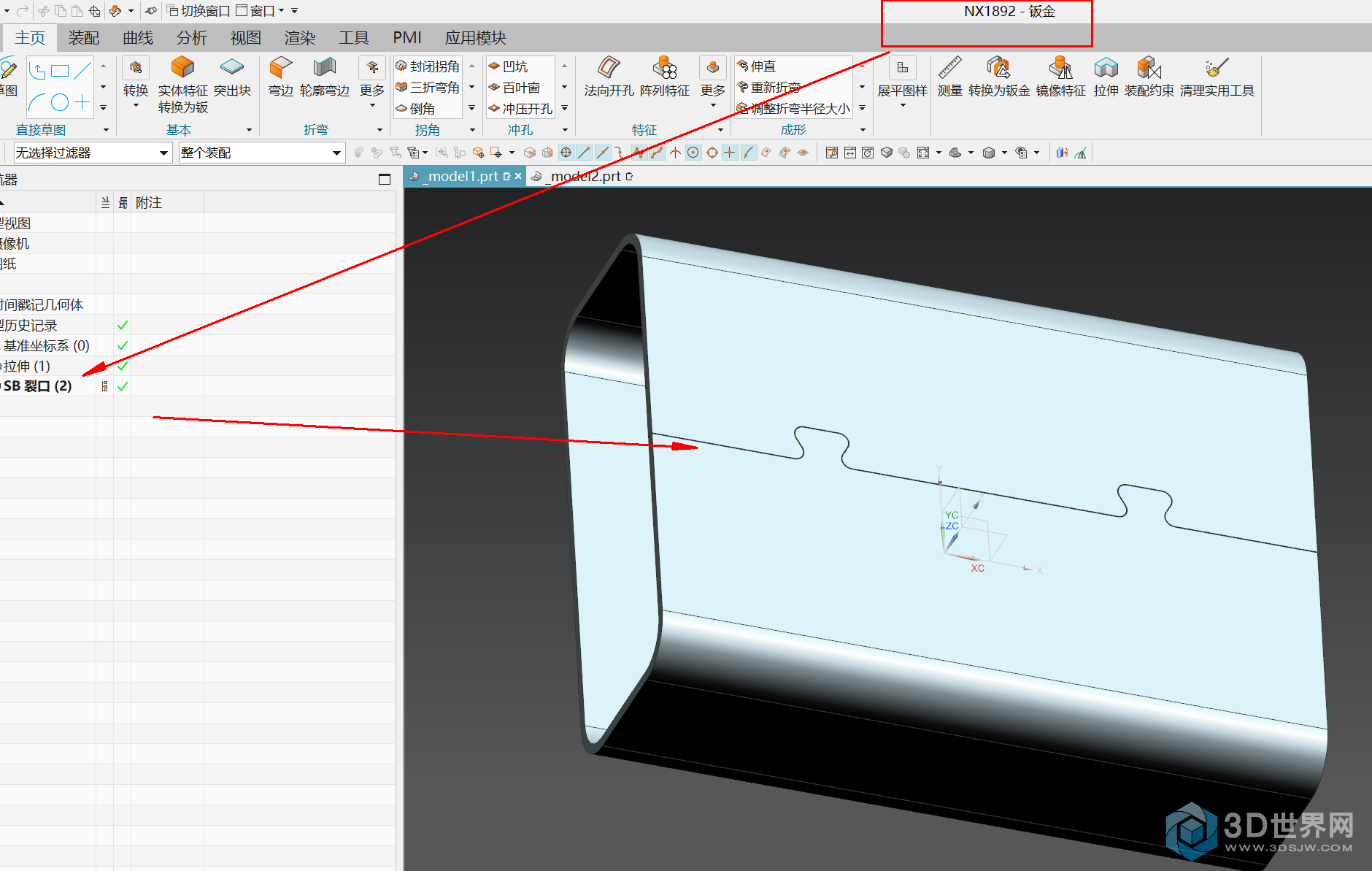
Task: Click the 附注 column header
Action: click(148, 202)
